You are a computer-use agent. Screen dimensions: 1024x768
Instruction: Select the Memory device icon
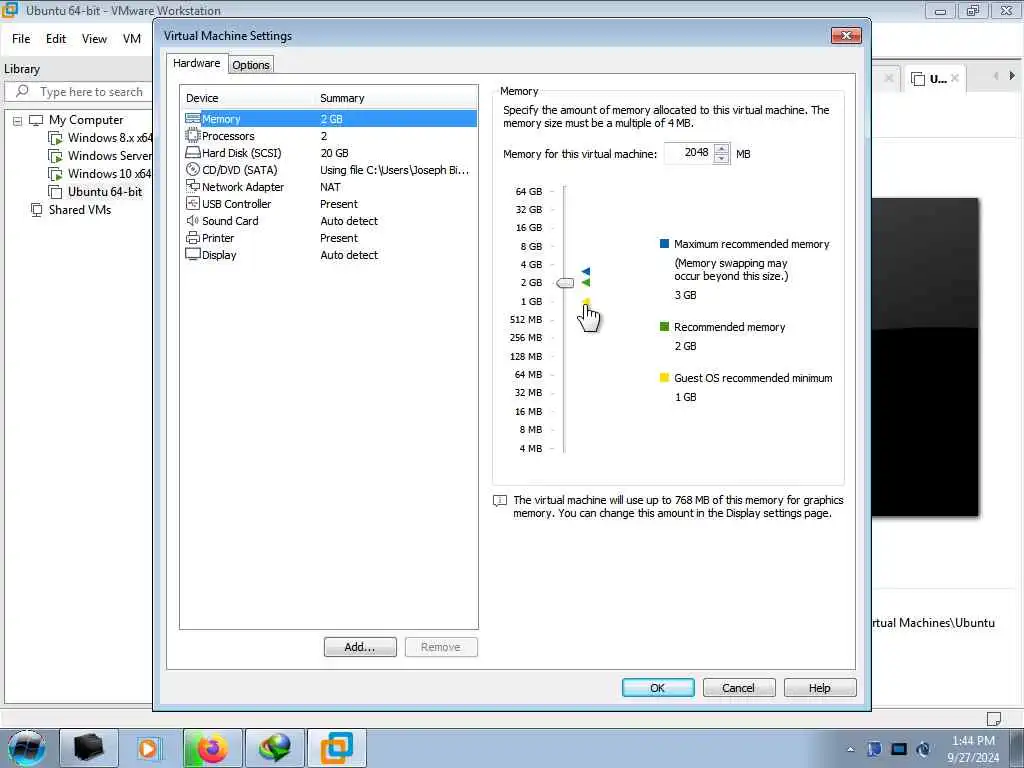193,119
